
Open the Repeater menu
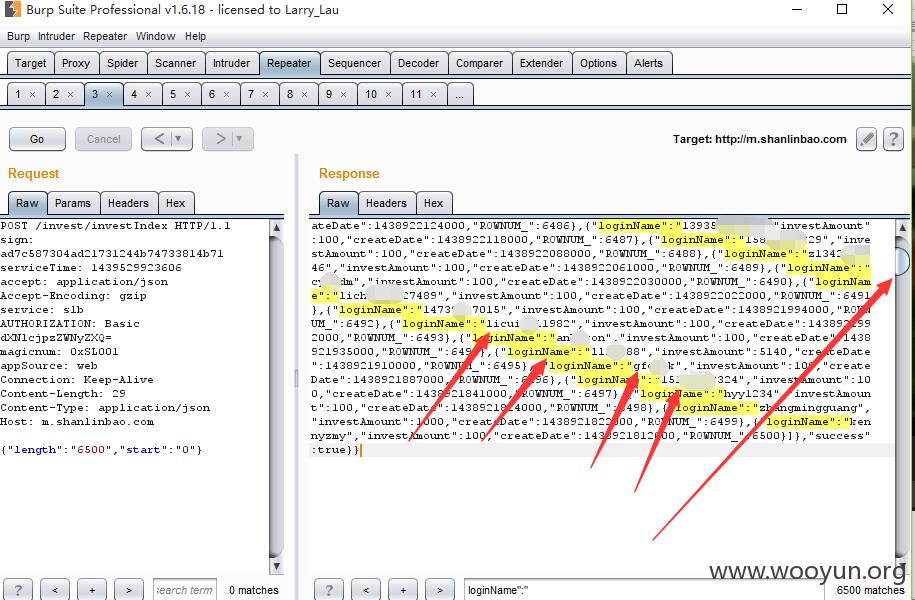click(105, 36)
